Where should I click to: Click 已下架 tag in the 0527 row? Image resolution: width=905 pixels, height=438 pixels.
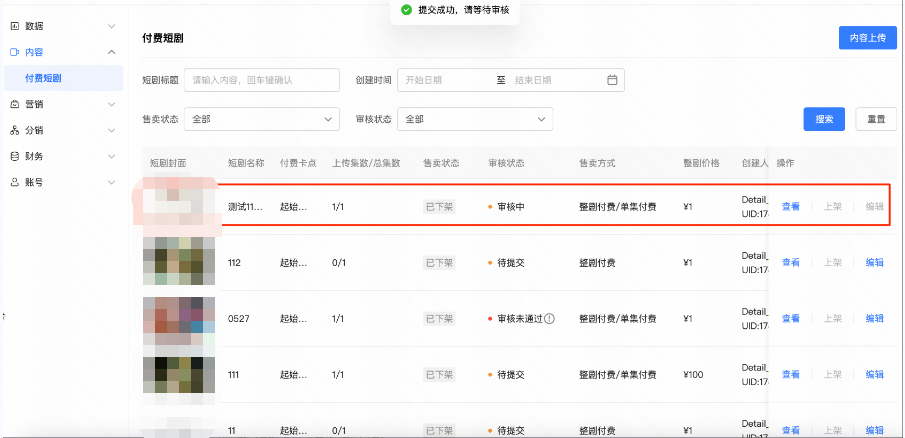[x=439, y=319]
